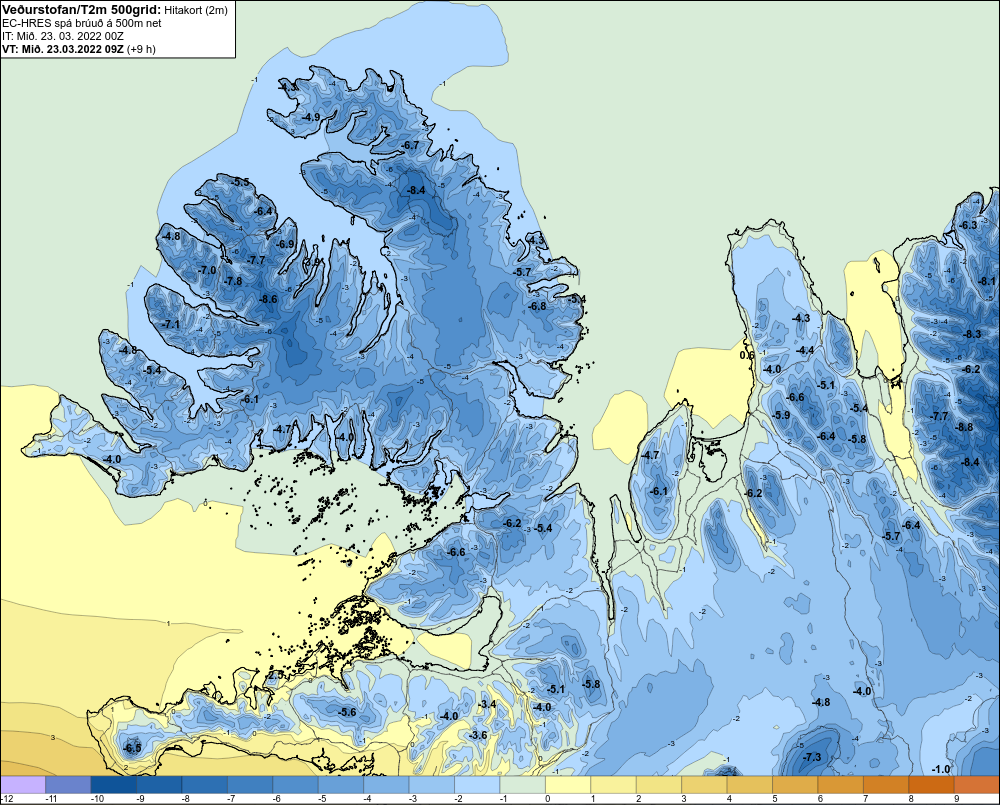The width and height of the screenshot is (1000, 805).
Task: Click the -6.3 temperature label
Action: point(968,225)
